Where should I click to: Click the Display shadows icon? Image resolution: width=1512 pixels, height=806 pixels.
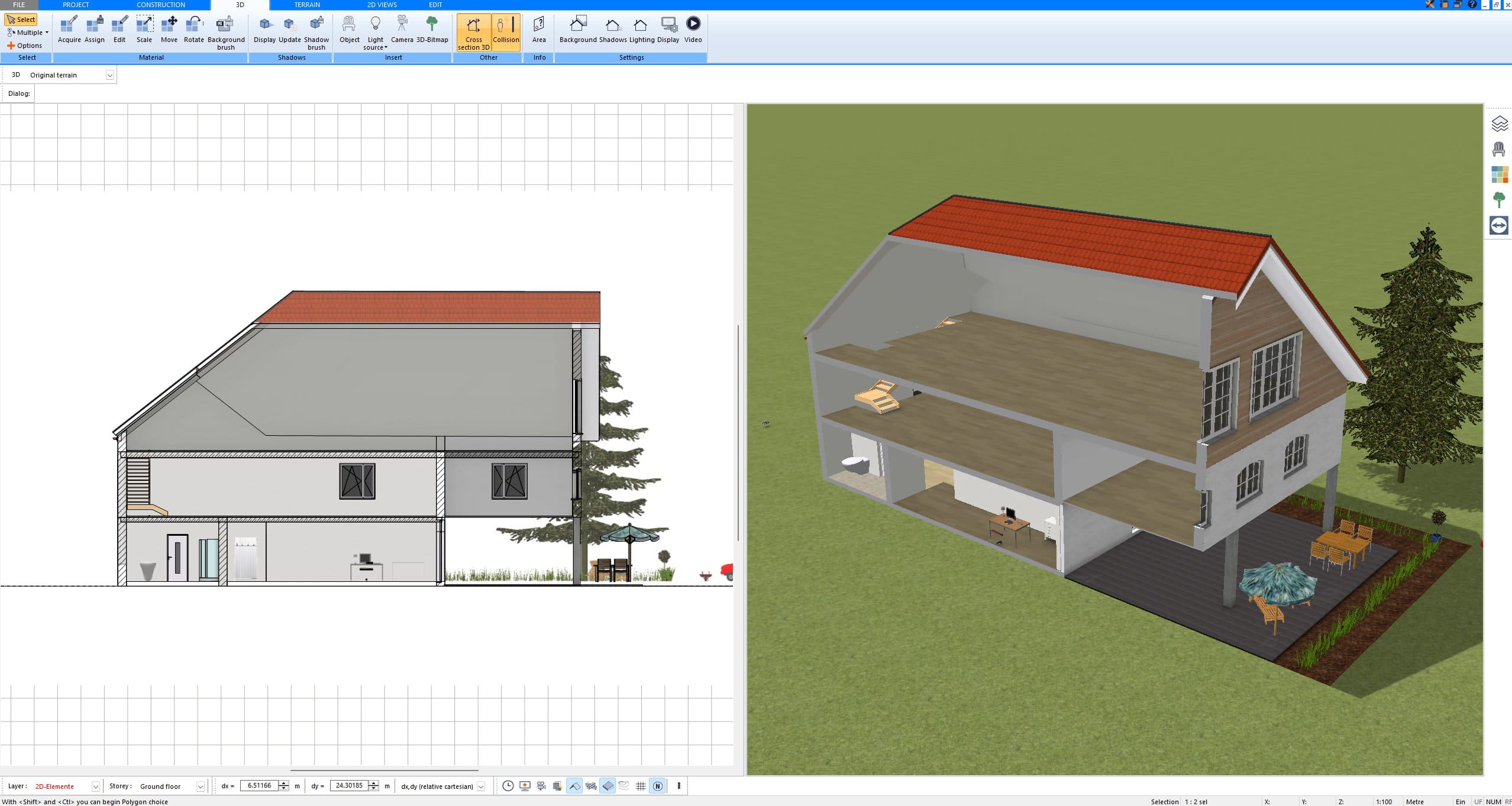click(265, 30)
